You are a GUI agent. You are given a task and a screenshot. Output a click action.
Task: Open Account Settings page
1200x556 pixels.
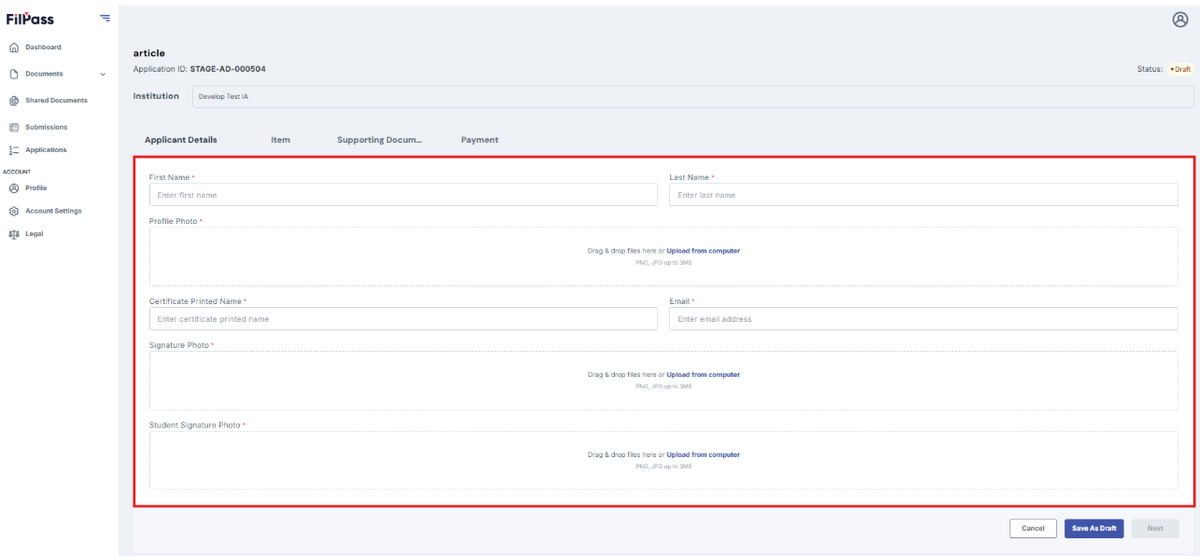[x=53, y=211]
